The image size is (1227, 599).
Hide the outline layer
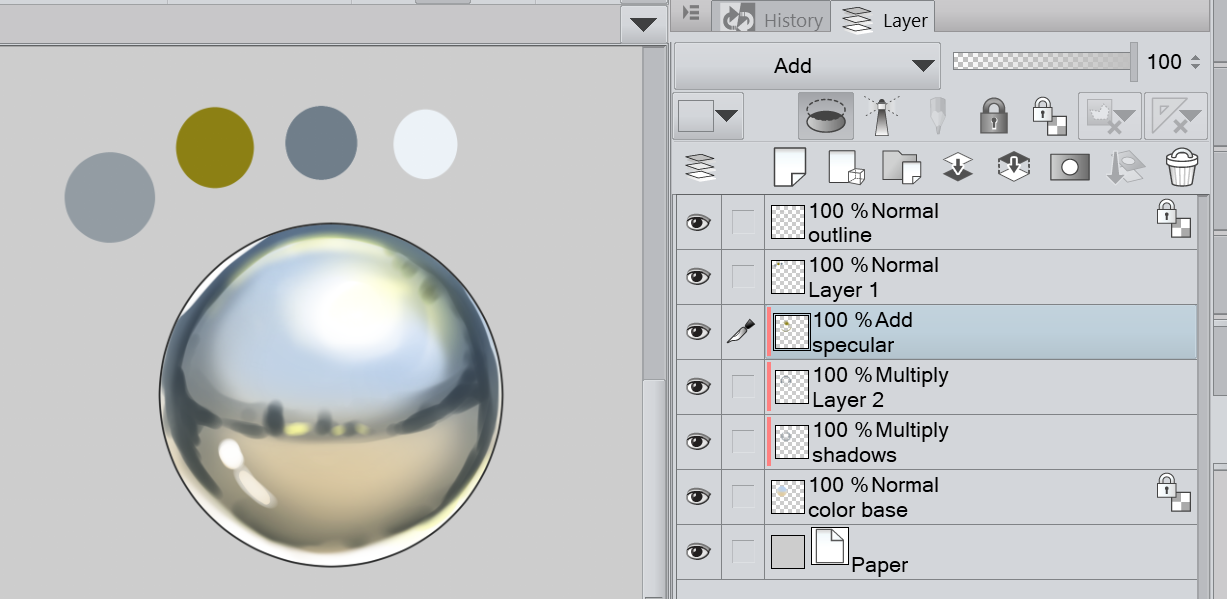tap(697, 222)
